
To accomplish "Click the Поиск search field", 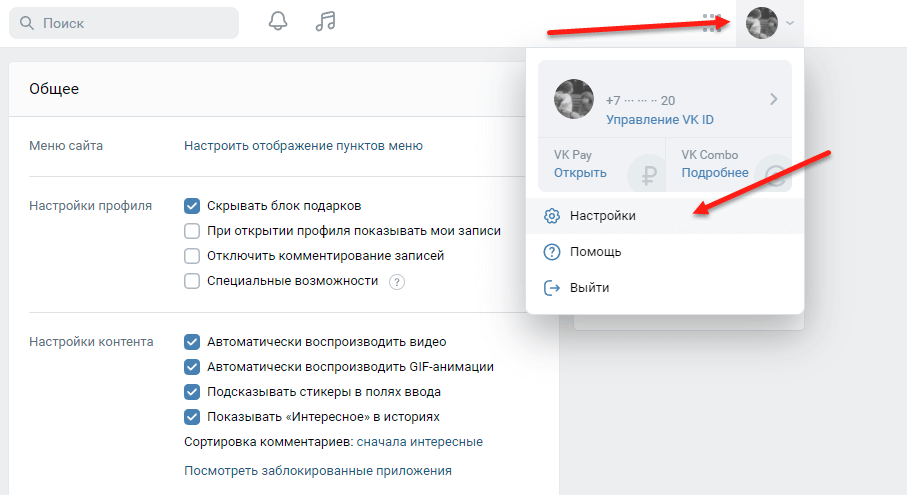I will [x=124, y=23].
